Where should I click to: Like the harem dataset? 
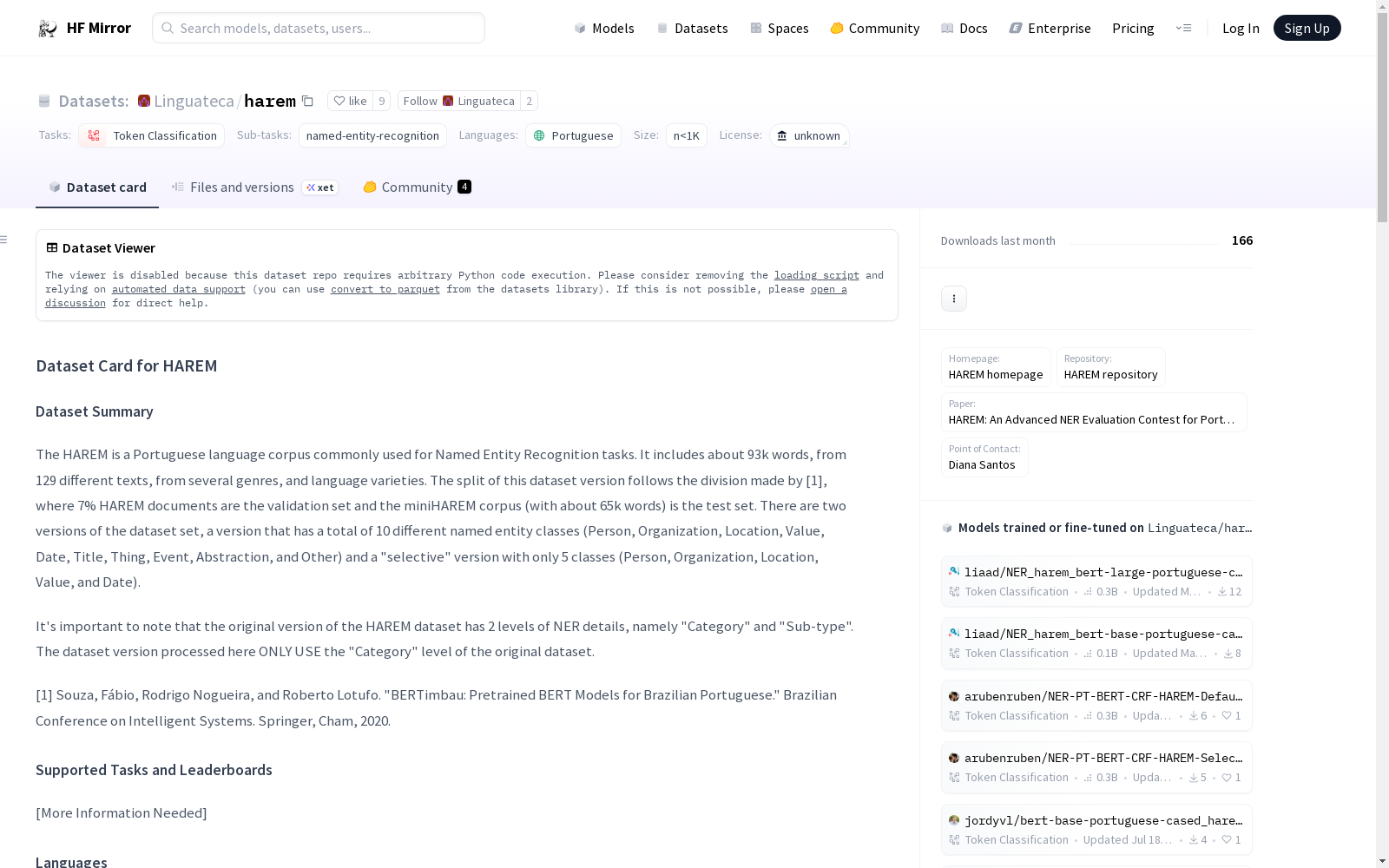(x=351, y=101)
